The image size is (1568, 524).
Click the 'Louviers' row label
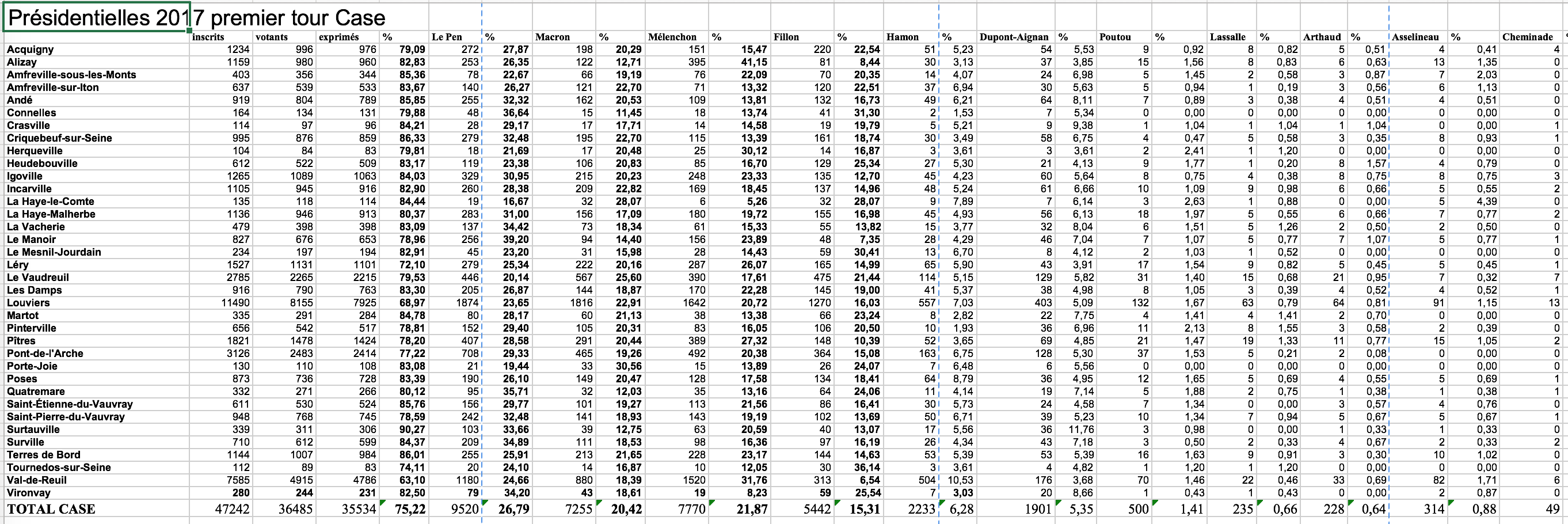pyautogui.click(x=29, y=303)
